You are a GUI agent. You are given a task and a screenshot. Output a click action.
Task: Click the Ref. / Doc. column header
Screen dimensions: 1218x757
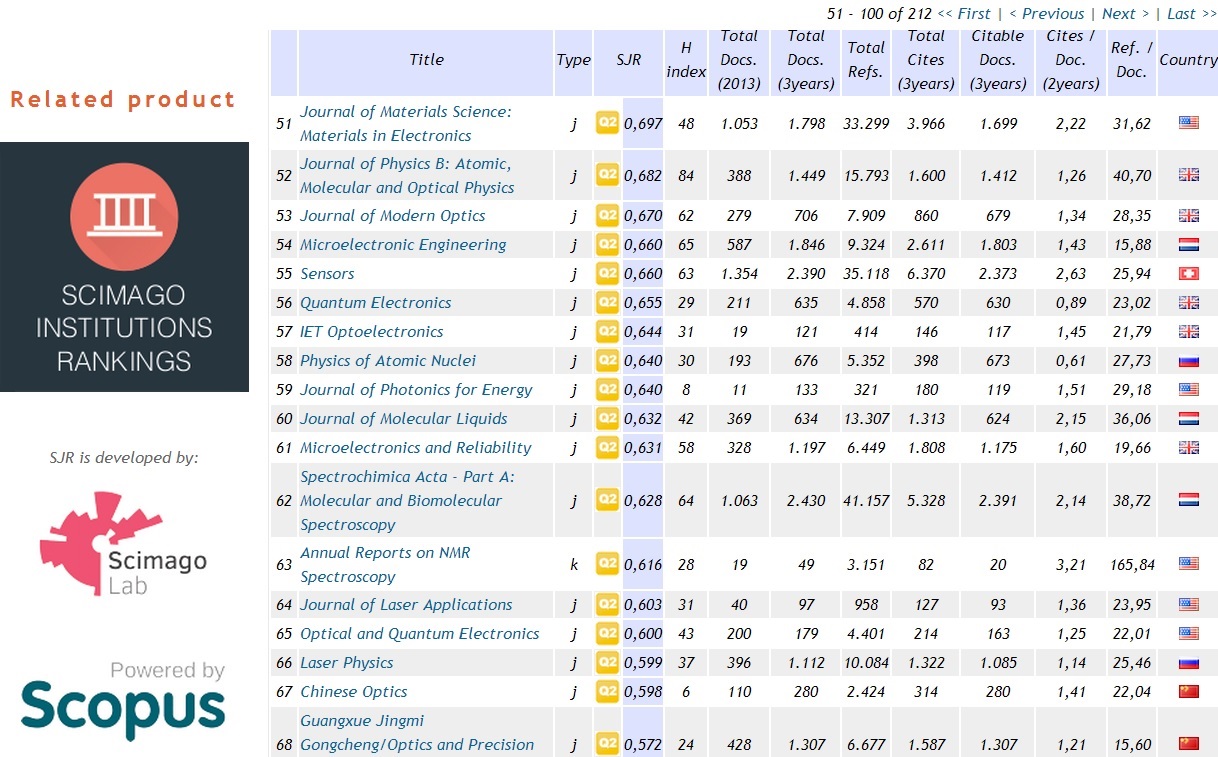click(x=1132, y=59)
